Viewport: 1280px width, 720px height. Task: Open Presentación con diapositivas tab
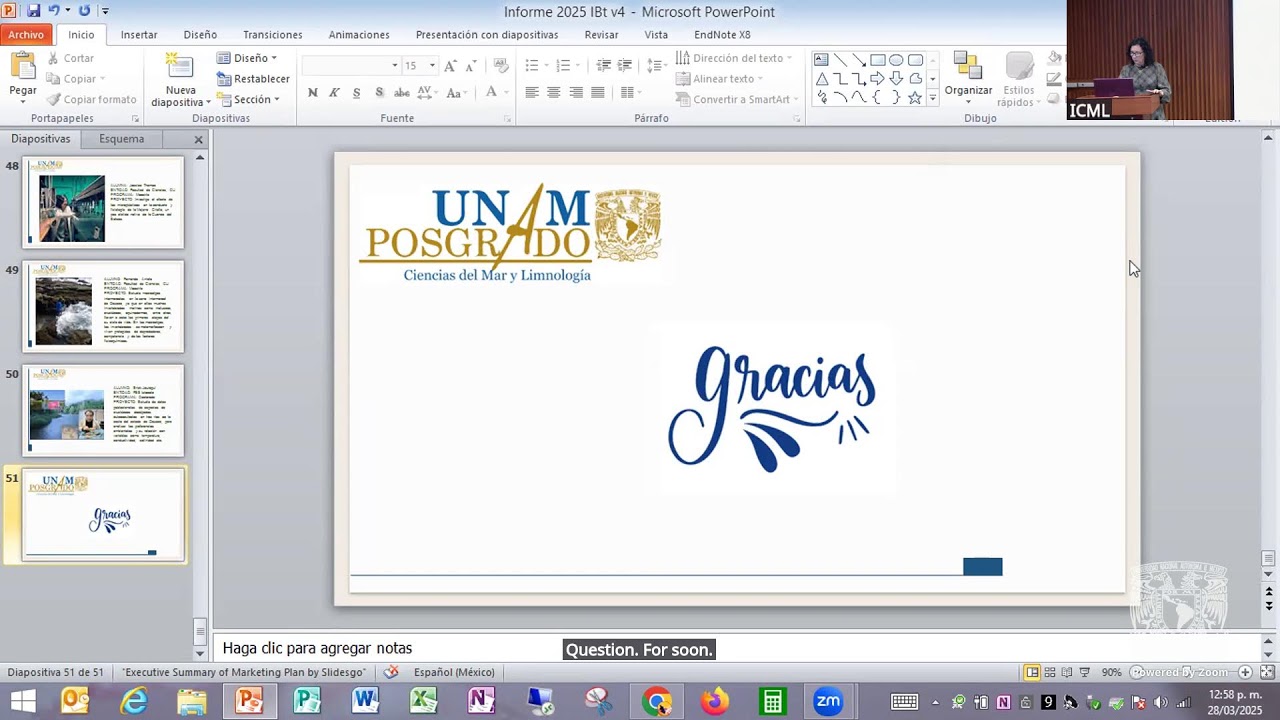(x=487, y=34)
